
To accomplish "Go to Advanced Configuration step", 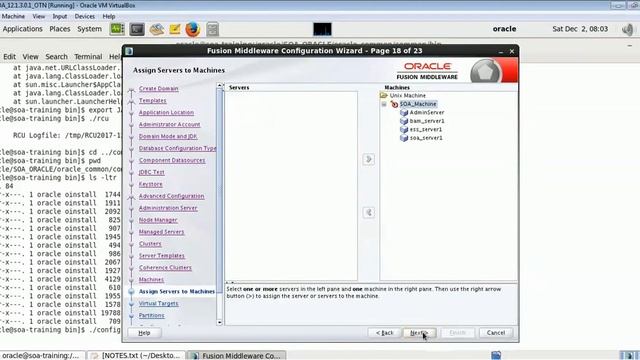I will point(171,196).
